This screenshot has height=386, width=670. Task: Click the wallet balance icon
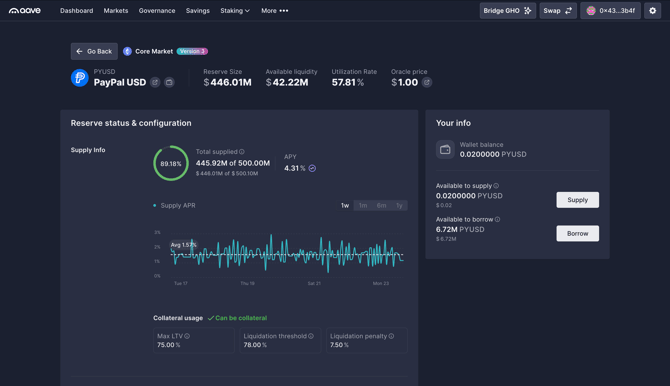[445, 150]
